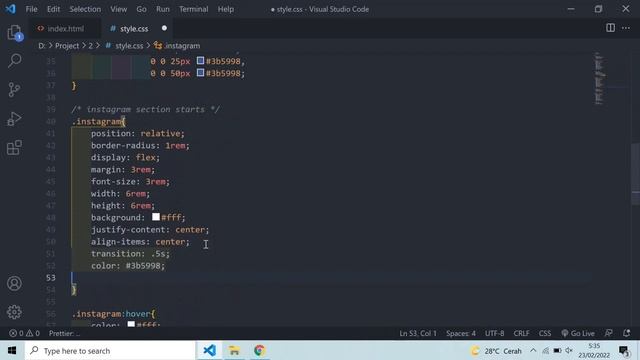Select encoding UTF-8 in status bar
This screenshot has width=640, height=360.
point(495,333)
